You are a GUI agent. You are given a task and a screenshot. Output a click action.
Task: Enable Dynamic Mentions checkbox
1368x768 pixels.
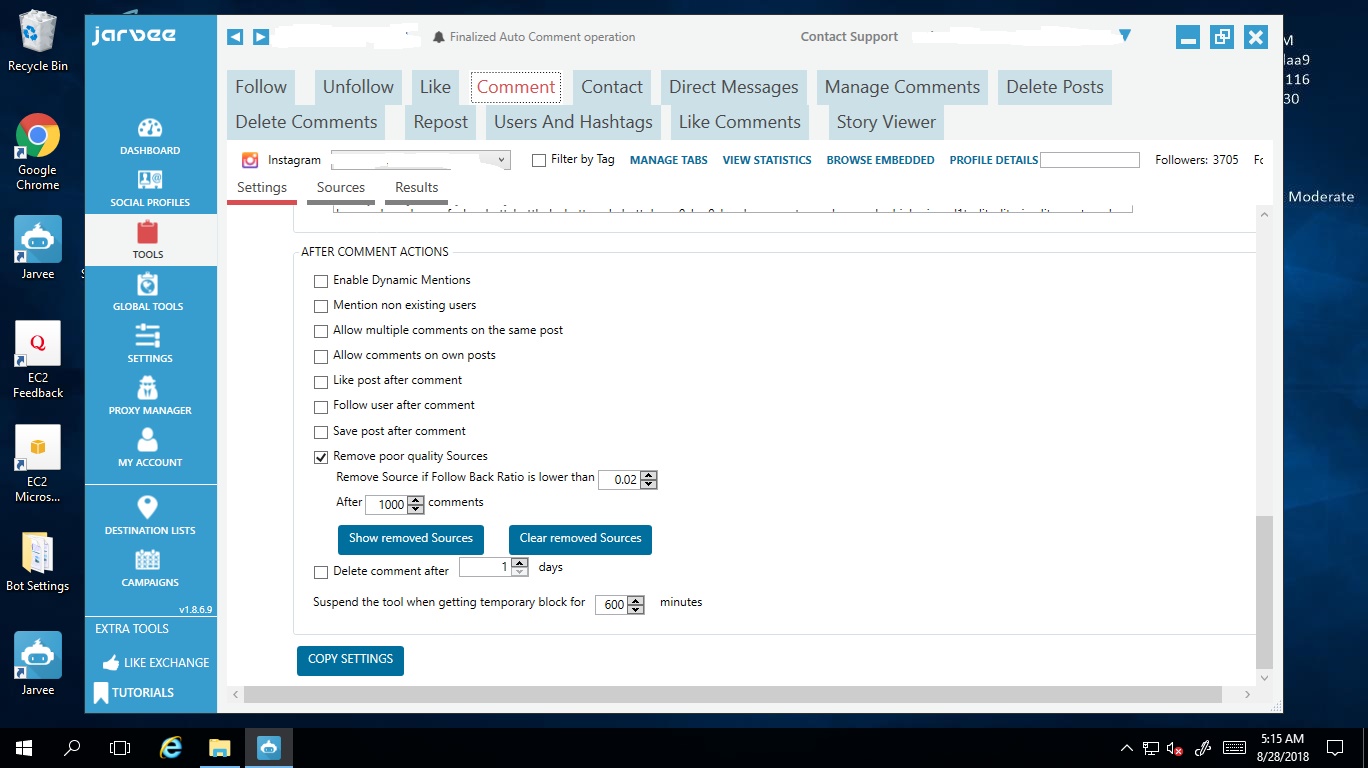coord(321,281)
